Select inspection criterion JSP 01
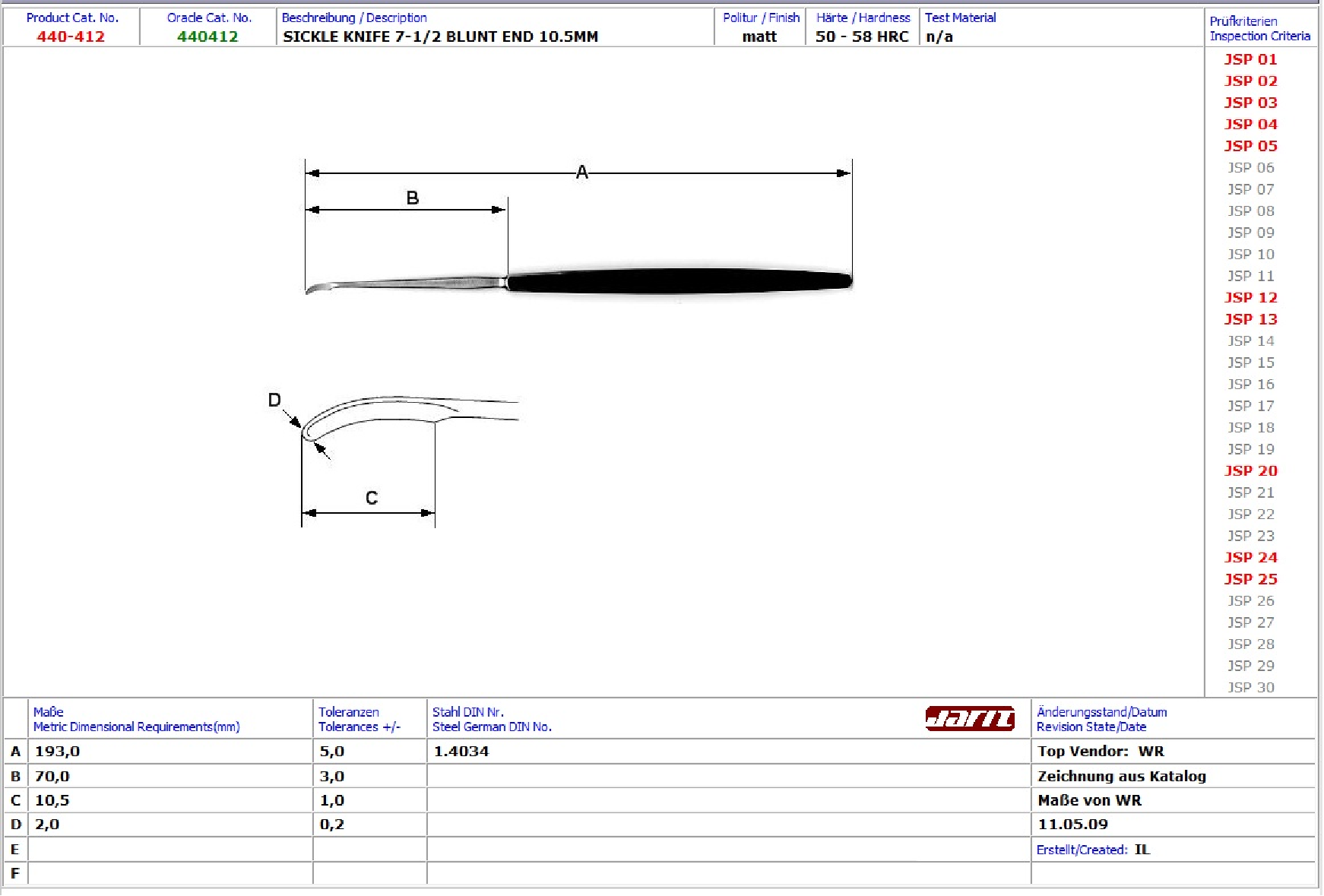 coord(1250,59)
